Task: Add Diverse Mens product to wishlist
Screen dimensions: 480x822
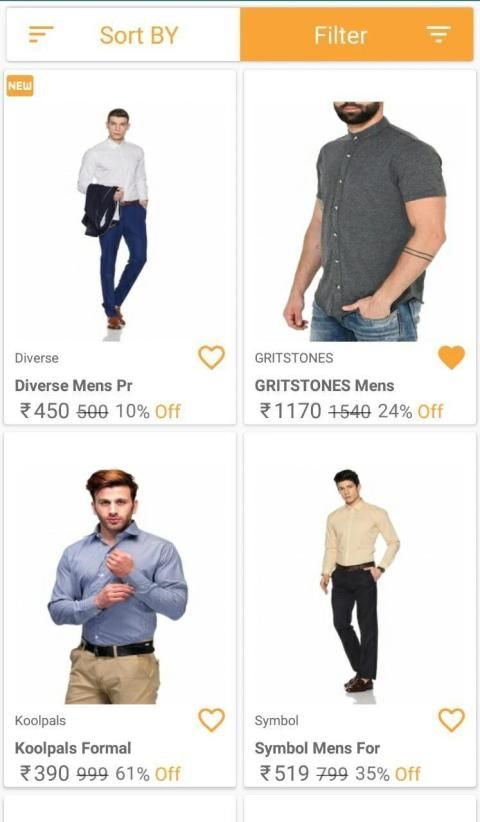Action: pyautogui.click(x=211, y=357)
